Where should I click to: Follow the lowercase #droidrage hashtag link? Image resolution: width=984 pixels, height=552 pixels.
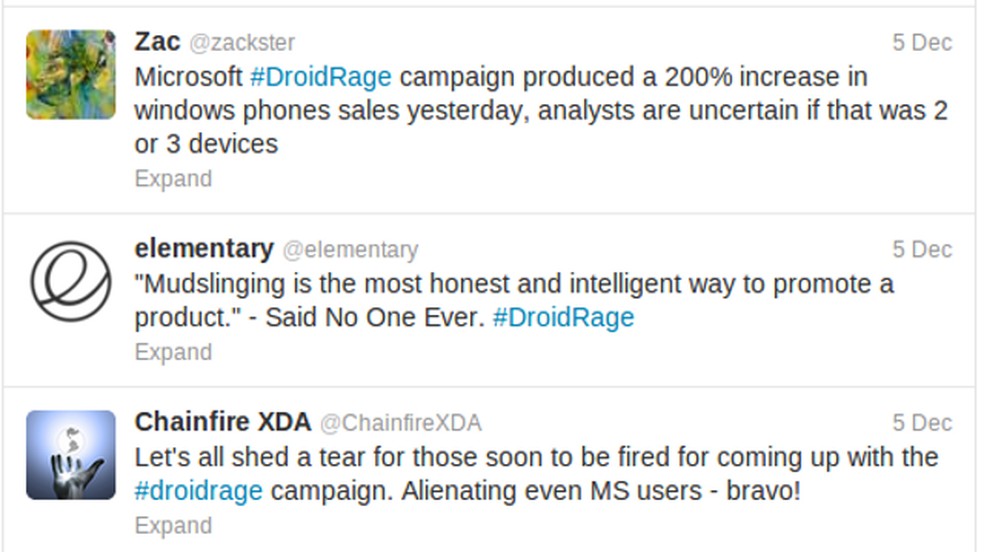click(198, 491)
